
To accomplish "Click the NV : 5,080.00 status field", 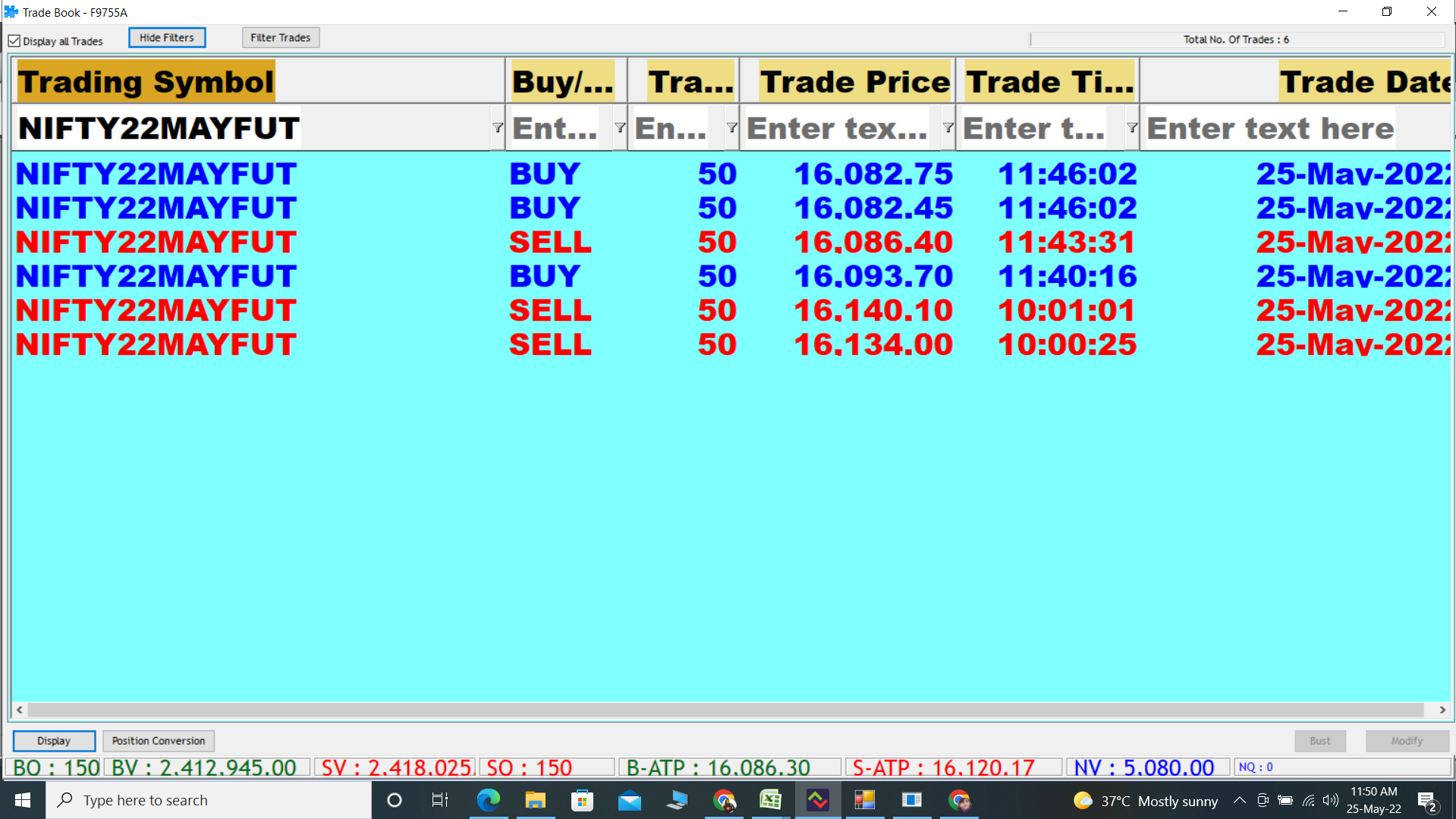I will (x=1148, y=767).
